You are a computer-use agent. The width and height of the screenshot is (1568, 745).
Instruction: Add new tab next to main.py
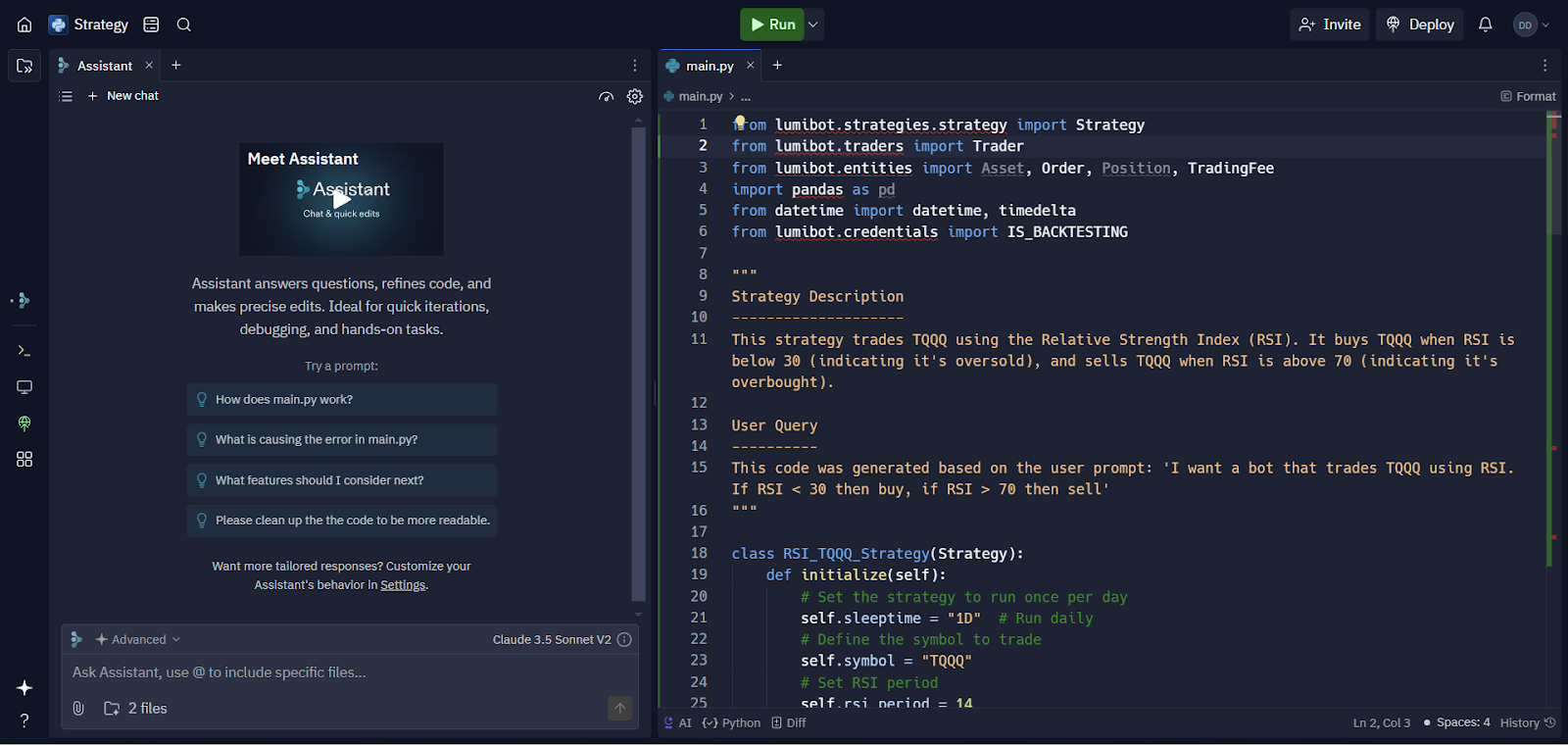tap(777, 66)
